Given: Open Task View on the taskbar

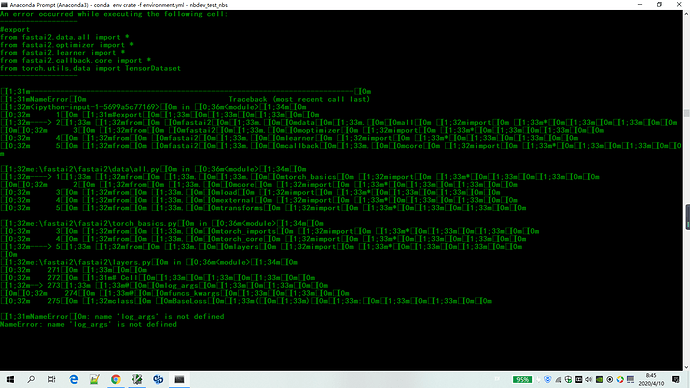Looking at the screenshot, I should (x=52, y=379).
